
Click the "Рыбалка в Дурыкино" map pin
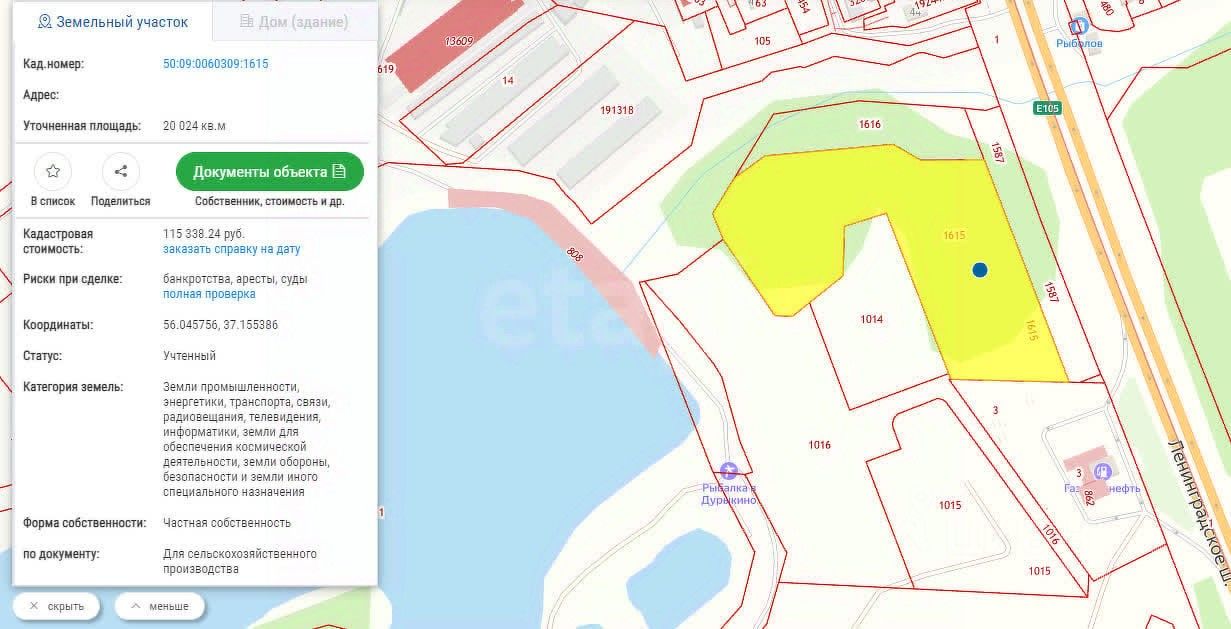pyautogui.click(x=729, y=470)
